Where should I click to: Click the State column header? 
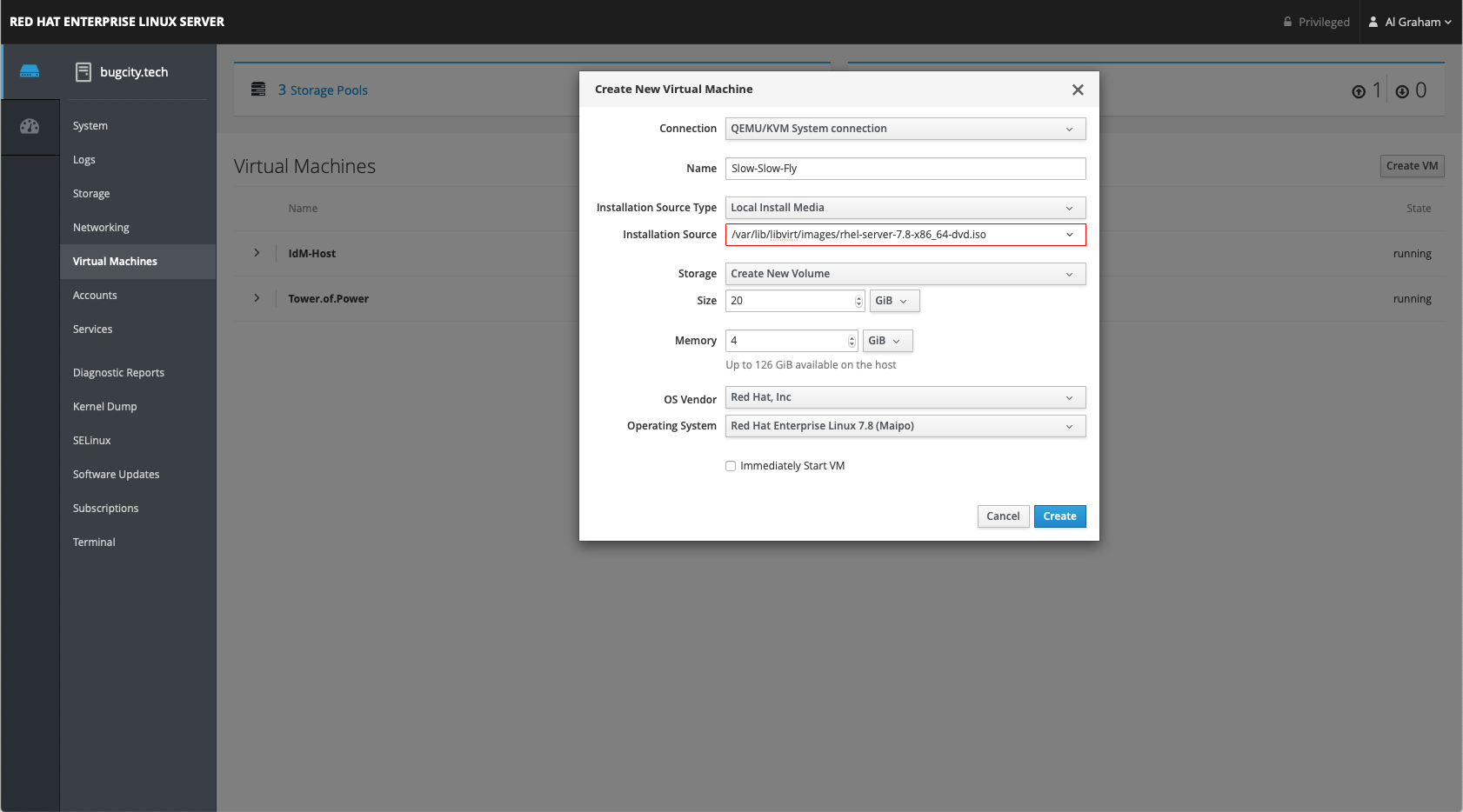click(x=1419, y=209)
